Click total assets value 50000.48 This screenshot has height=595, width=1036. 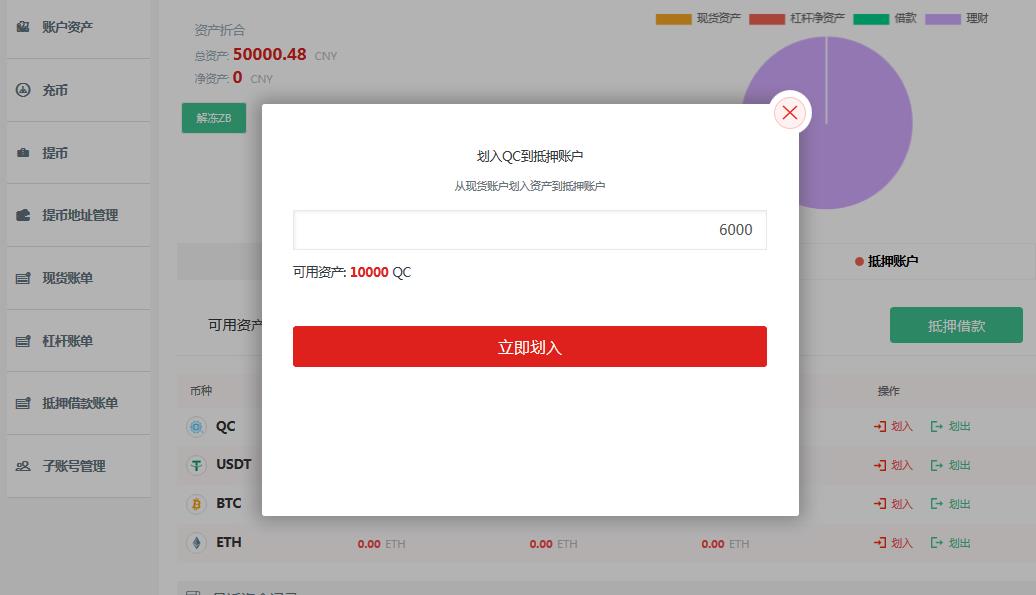click(x=270, y=54)
